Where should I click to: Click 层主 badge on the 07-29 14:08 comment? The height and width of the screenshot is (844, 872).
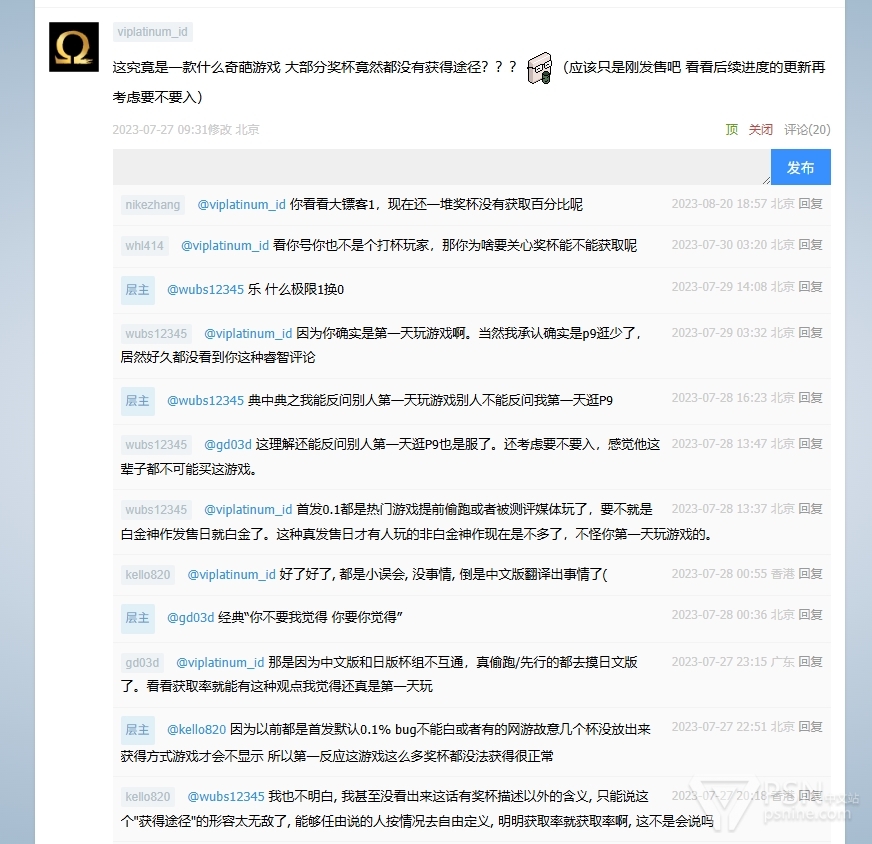click(x=138, y=290)
